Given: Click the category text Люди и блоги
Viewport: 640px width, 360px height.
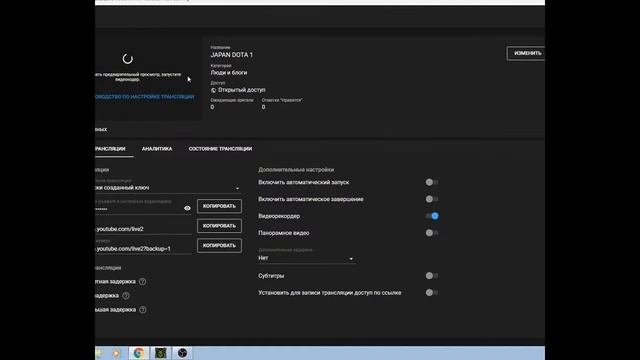Looking at the screenshot, I should pyautogui.click(x=229, y=73).
